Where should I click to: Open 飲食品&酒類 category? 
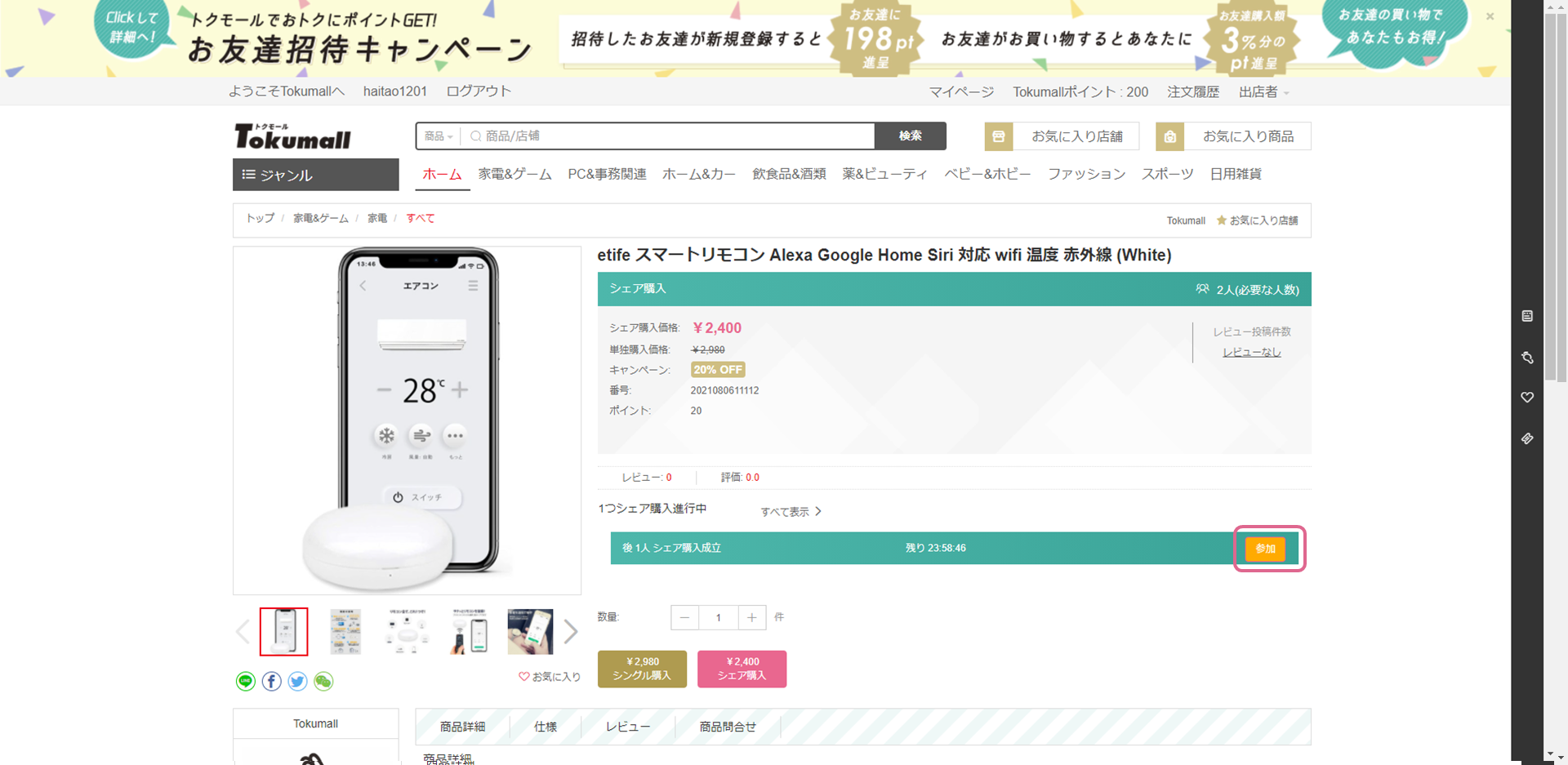point(789,174)
